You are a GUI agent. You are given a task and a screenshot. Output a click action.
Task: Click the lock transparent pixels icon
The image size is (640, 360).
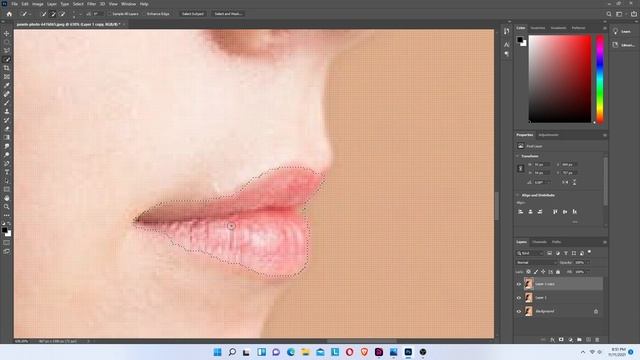pyautogui.click(x=528, y=272)
